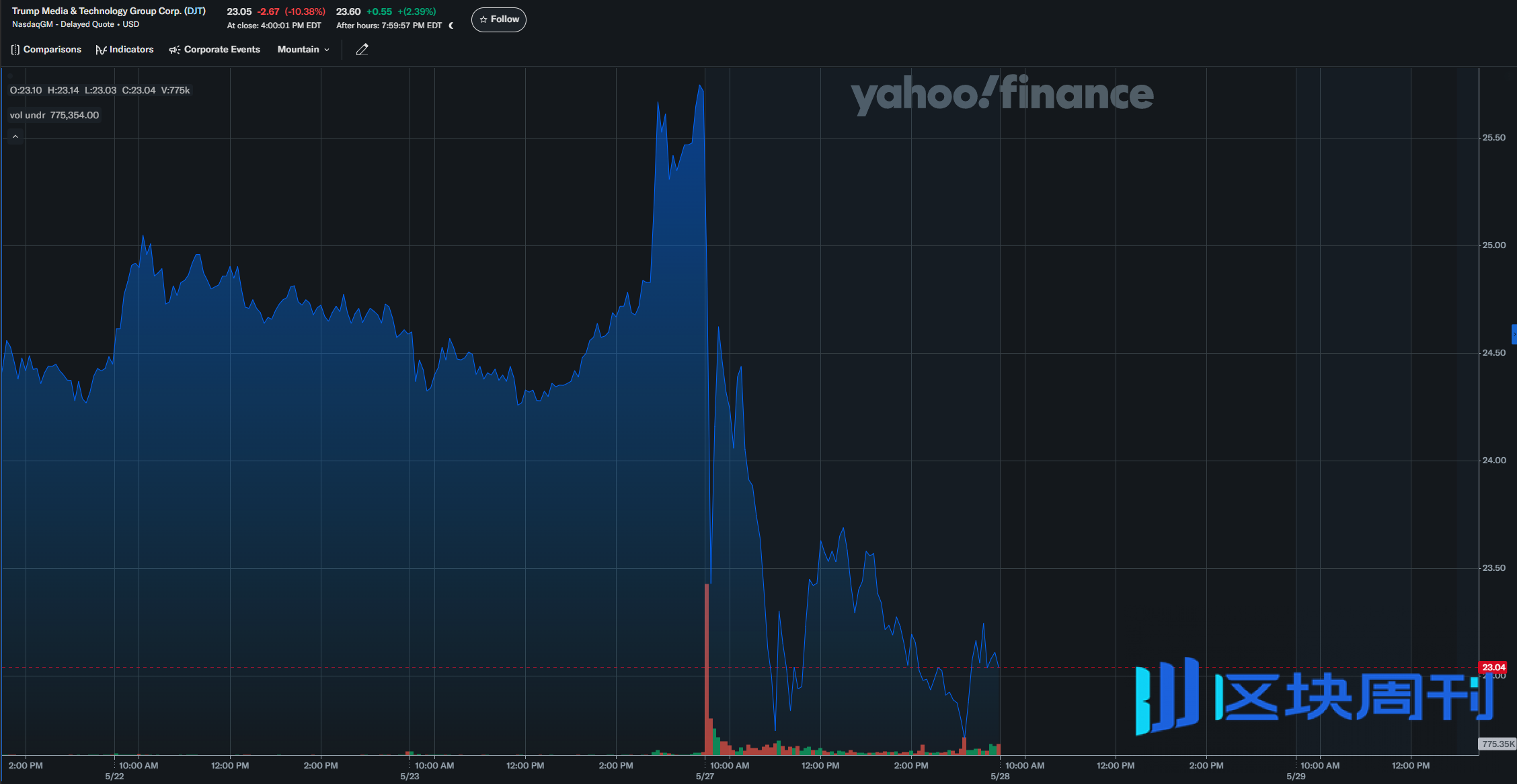Open Corporate Events options
The width and height of the screenshot is (1517, 784).
(214, 50)
